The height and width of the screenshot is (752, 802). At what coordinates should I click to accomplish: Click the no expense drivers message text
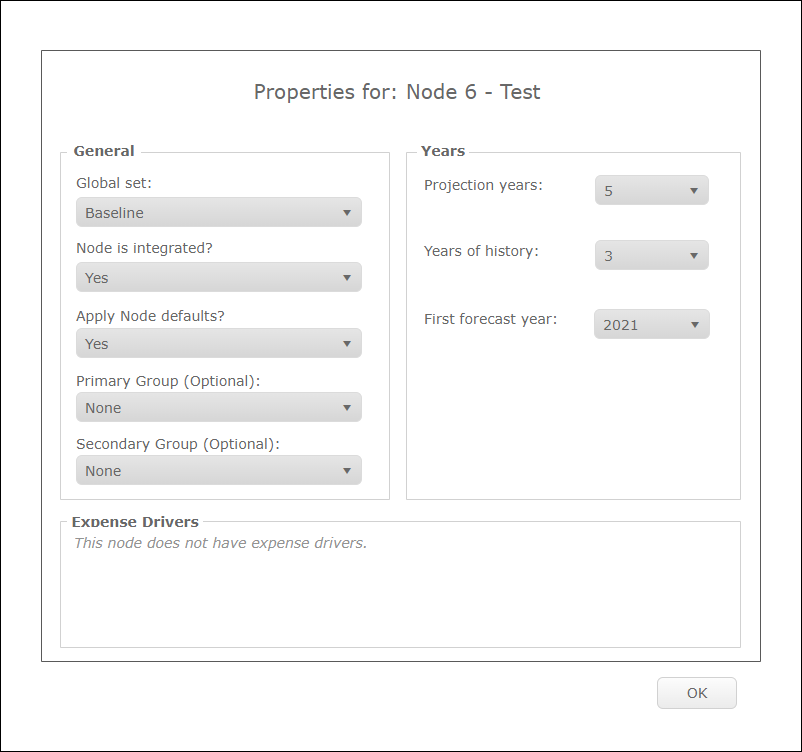(221, 544)
